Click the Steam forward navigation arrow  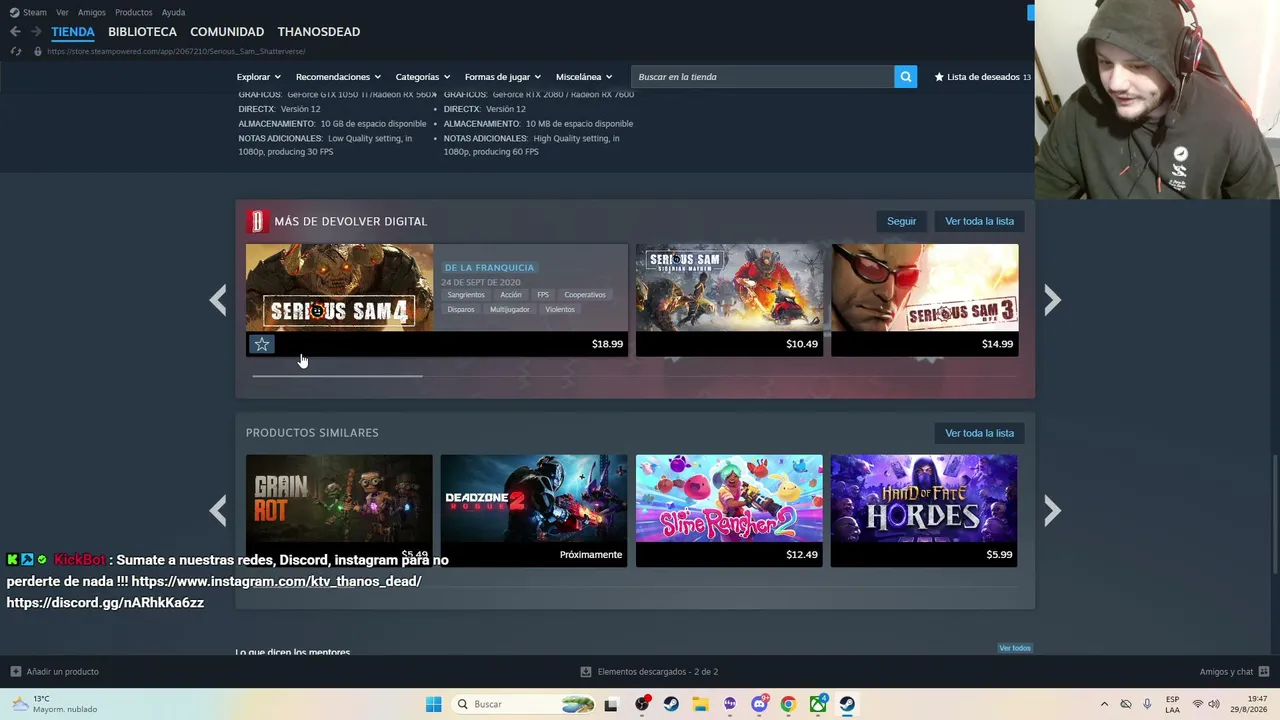point(36,32)
